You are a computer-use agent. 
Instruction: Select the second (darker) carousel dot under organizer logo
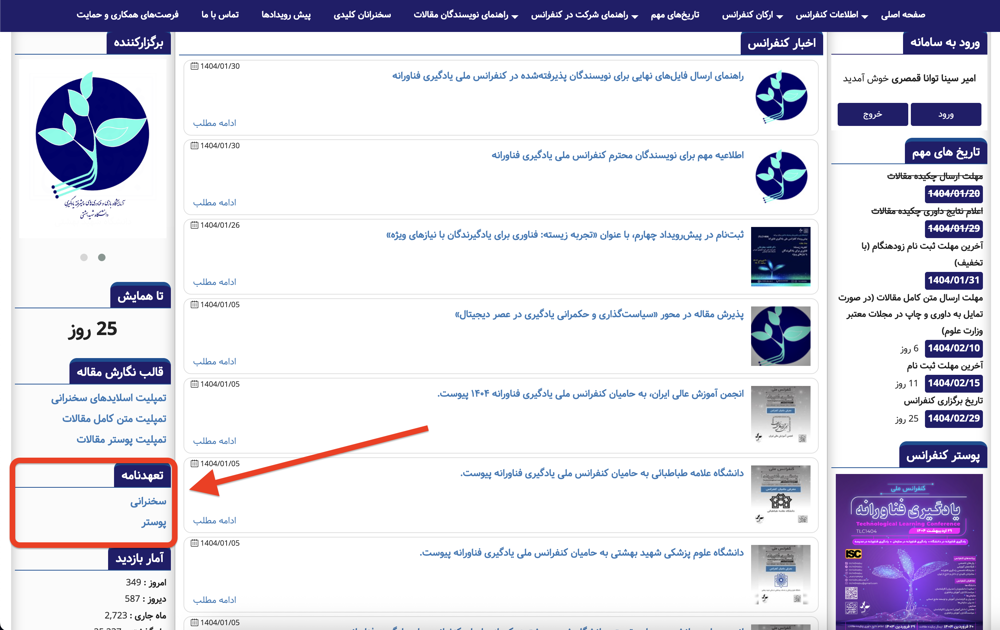click(102, 258)
